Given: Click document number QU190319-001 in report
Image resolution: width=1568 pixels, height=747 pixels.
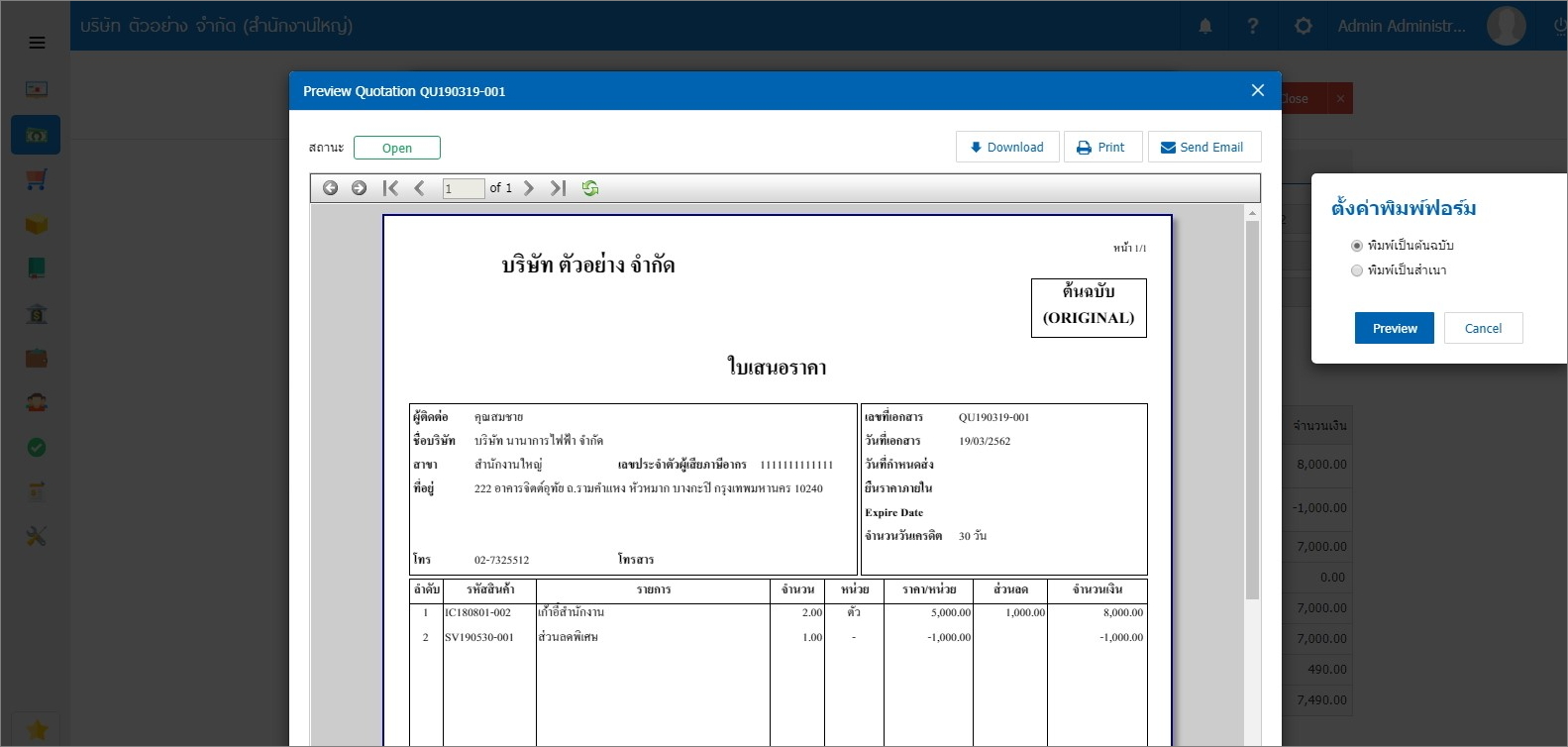Looking at the screenshot, I should 993,417.
